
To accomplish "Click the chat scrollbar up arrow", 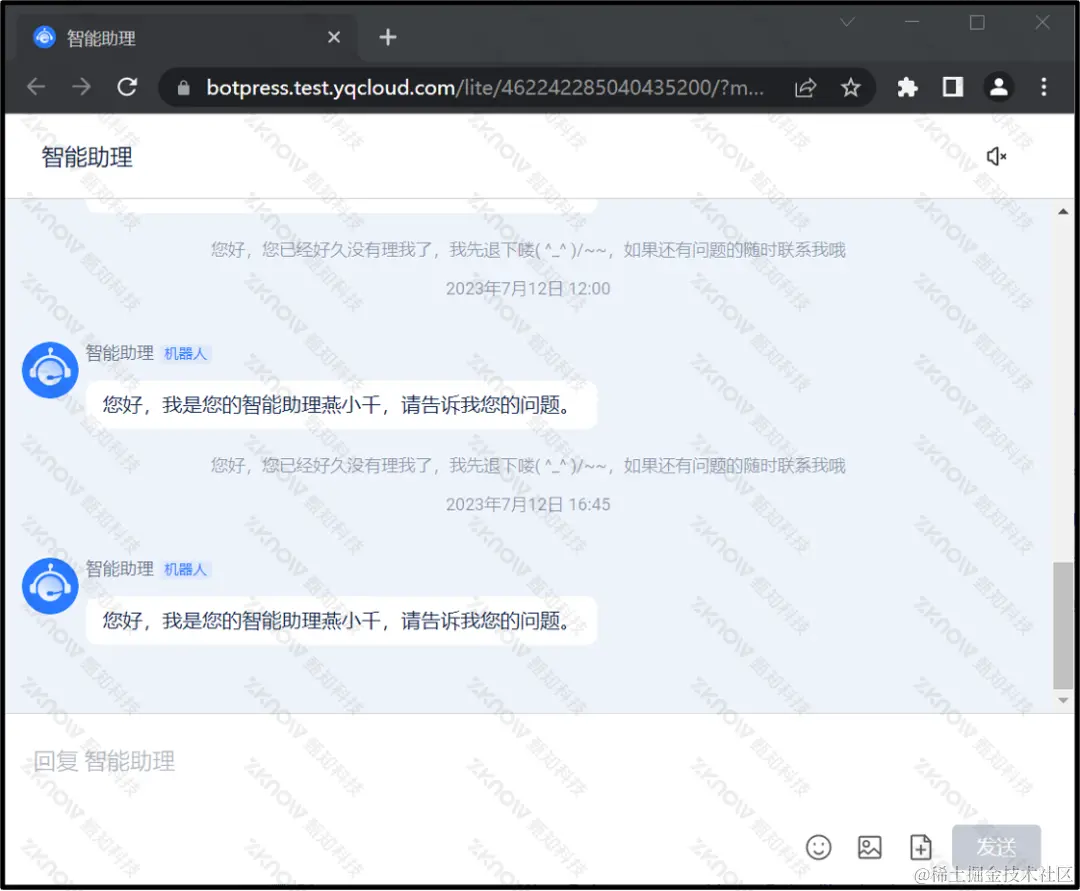I will [1063, 211].
